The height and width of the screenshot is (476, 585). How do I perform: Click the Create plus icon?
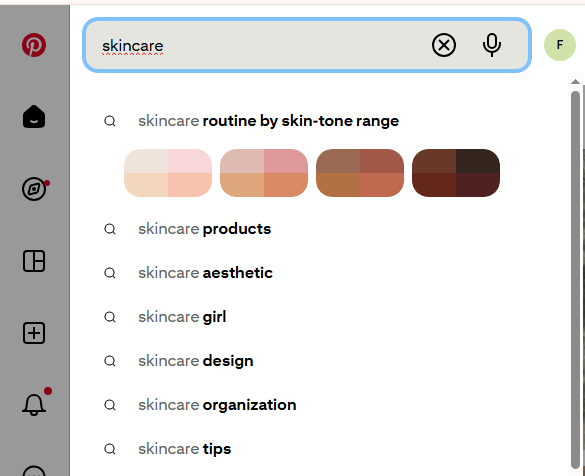(34, 333)
